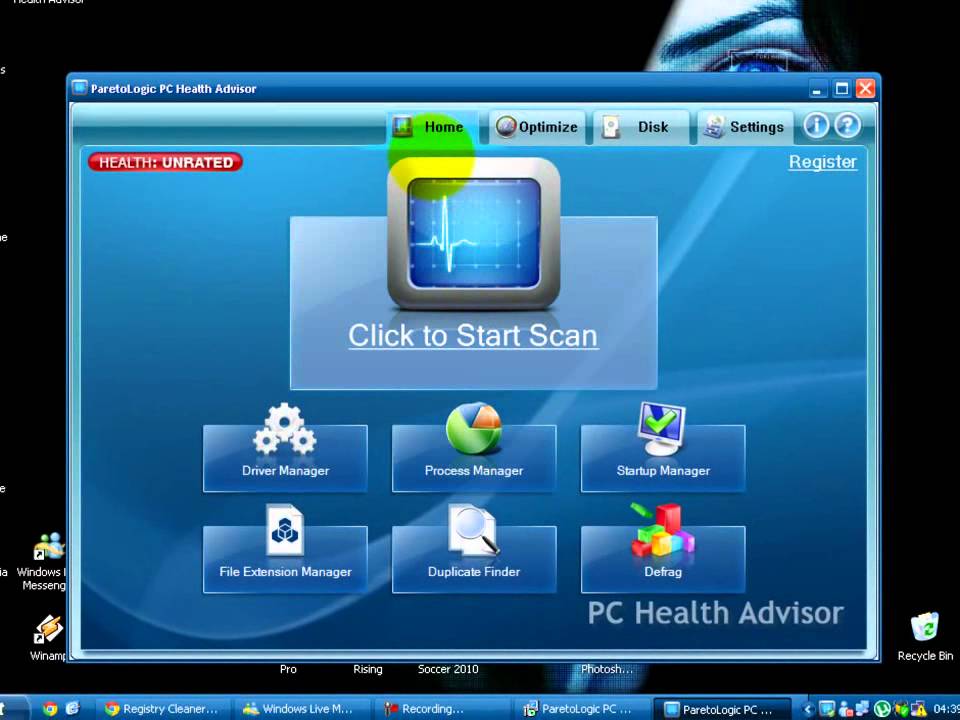Viewport: 960px width, 720px height.
Task: Click the Duplicate Finder magnifier icon
Action: tap(474, 530)
